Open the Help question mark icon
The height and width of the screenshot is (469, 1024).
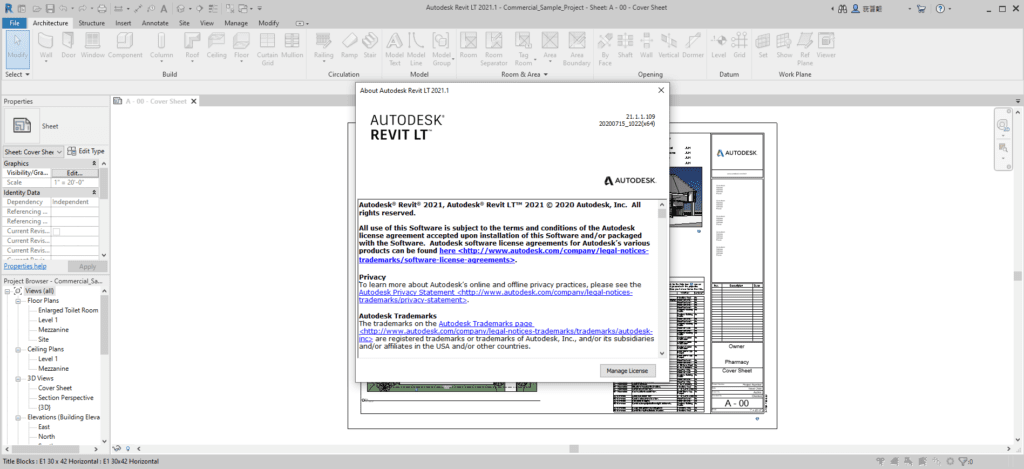click(940, 9)
